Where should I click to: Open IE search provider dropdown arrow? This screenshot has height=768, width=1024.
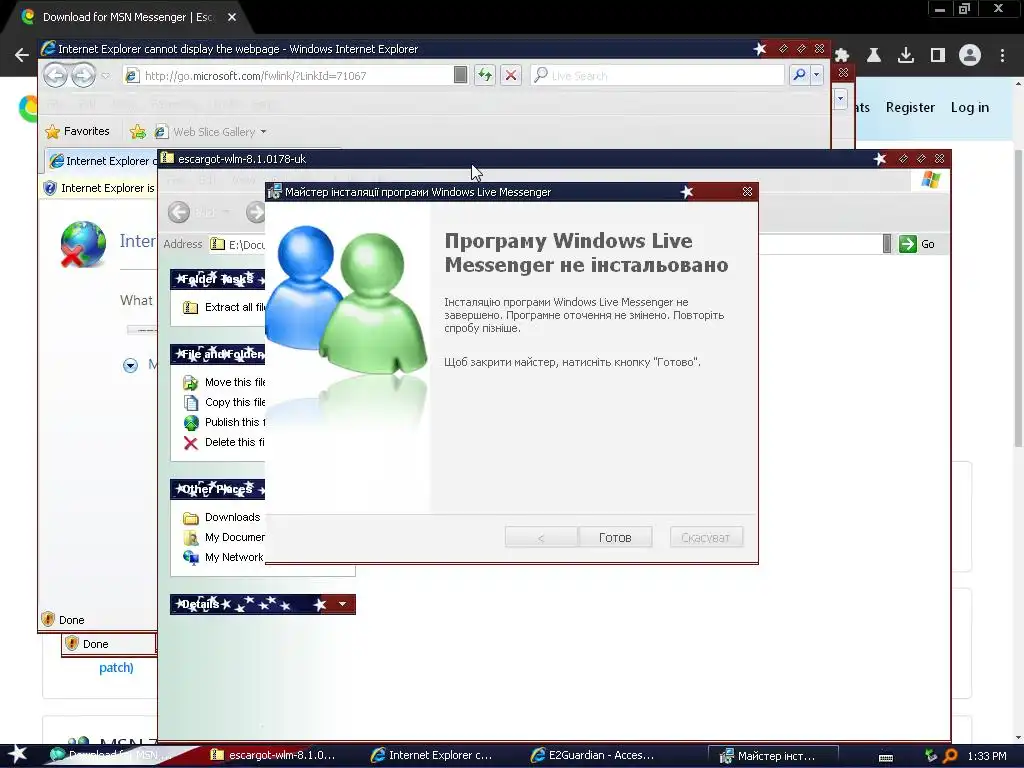click(816, 76)
